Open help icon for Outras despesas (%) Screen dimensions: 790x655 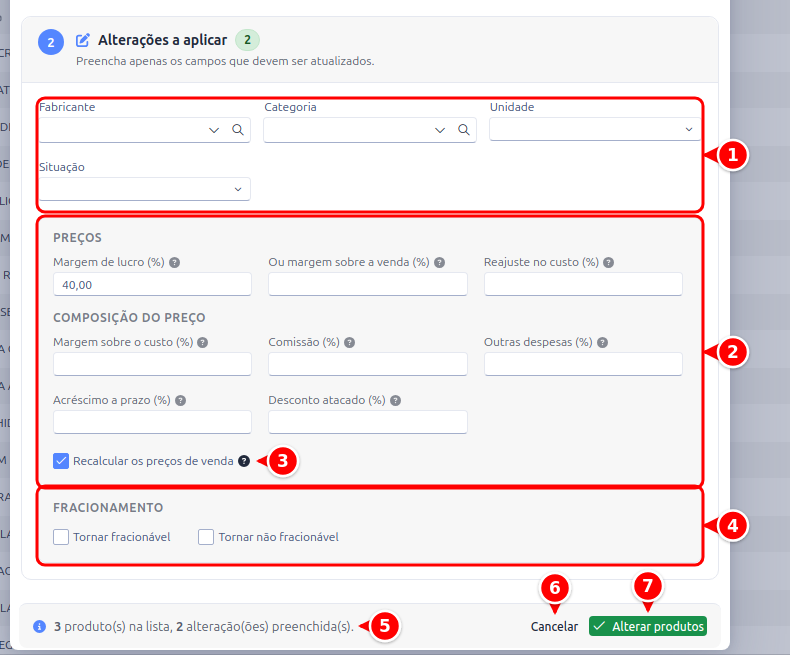pos(603,343)
